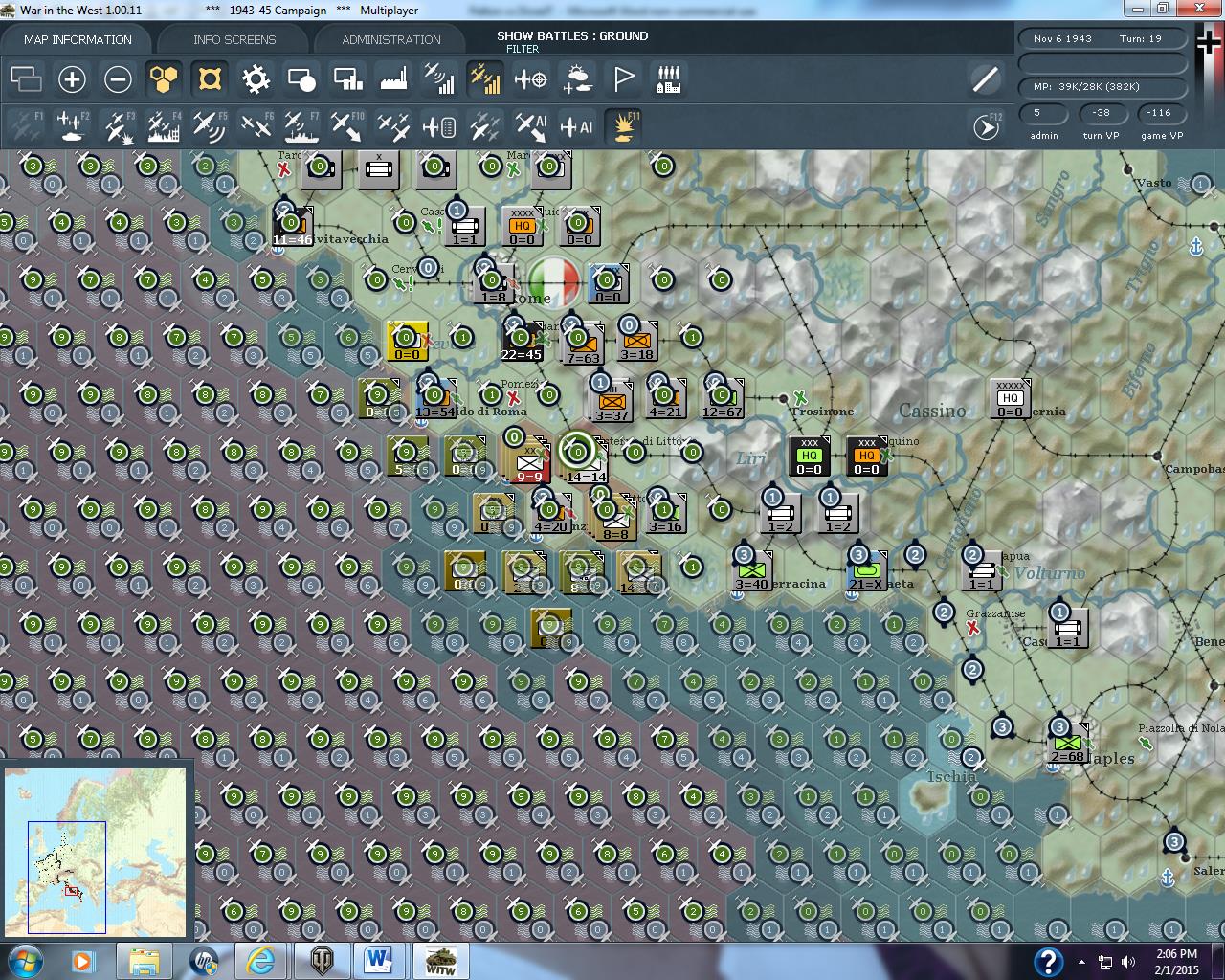Select F3 ground attack air mode
The width and height of the screenshot is (1225, 980).
click(118, 126)
